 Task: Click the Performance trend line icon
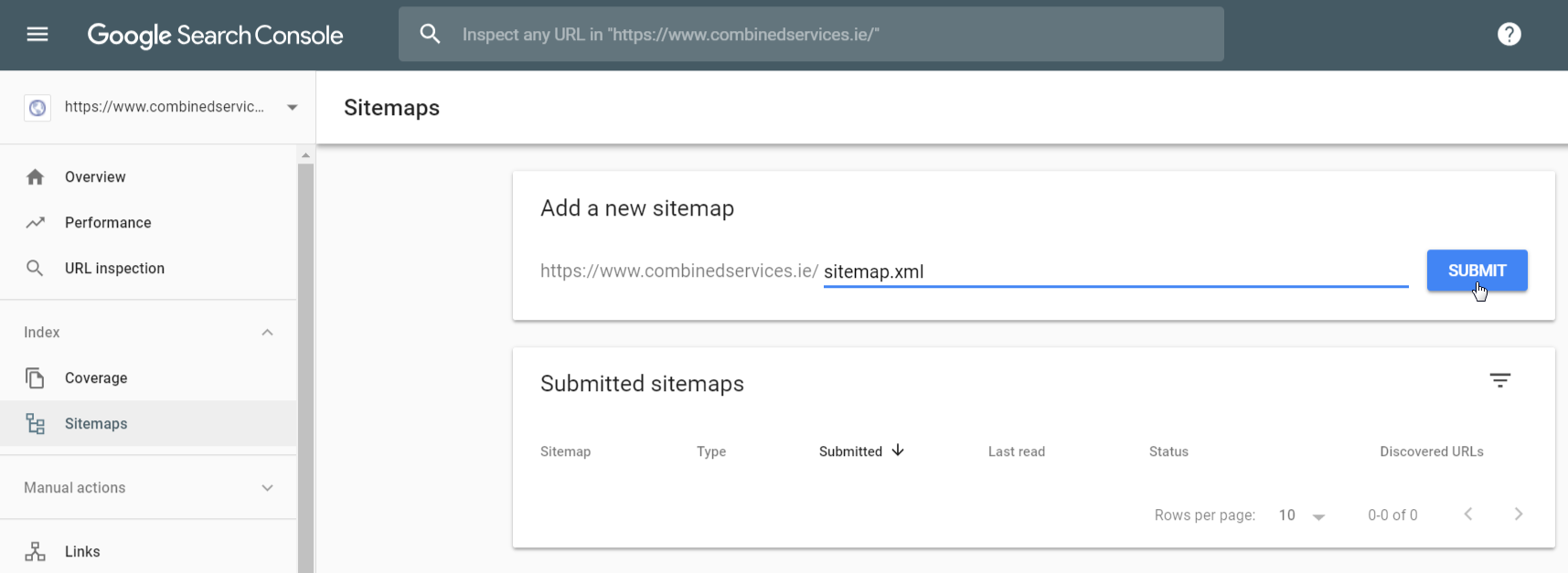[36, 223]
